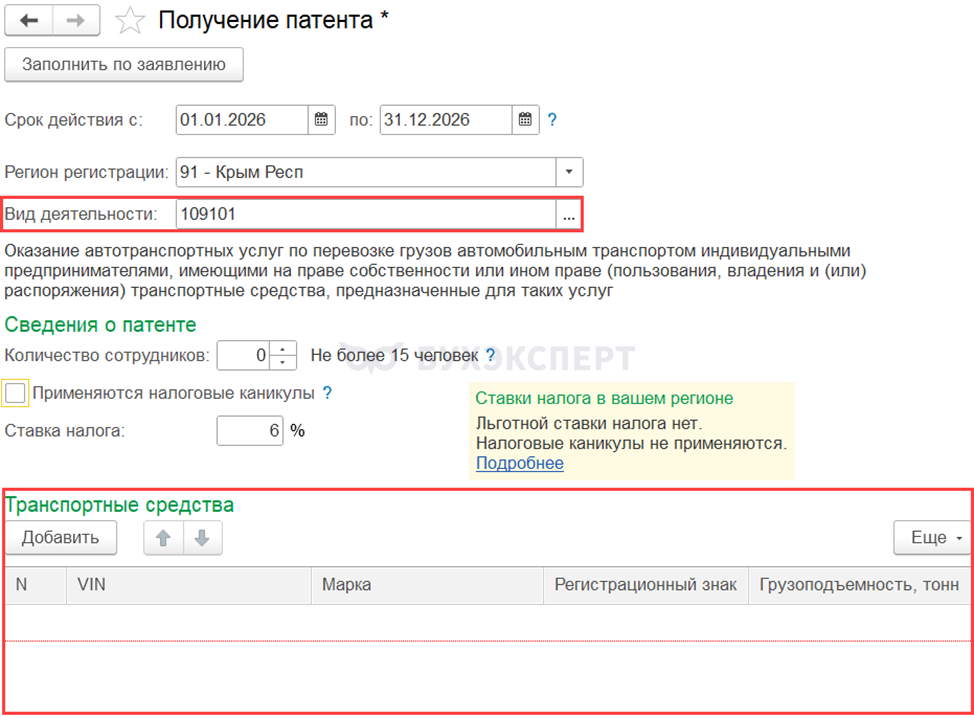
Task: Open the Подробнее link
Action: coord(519,463)
